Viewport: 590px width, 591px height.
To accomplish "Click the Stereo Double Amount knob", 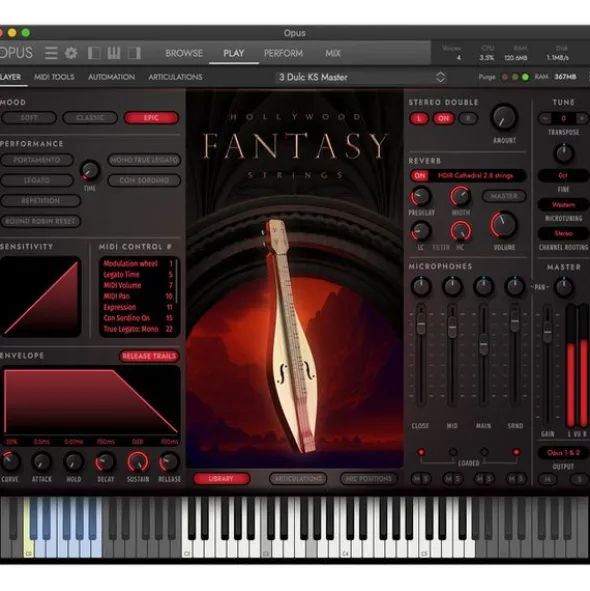I will click(x=504, y=117).
